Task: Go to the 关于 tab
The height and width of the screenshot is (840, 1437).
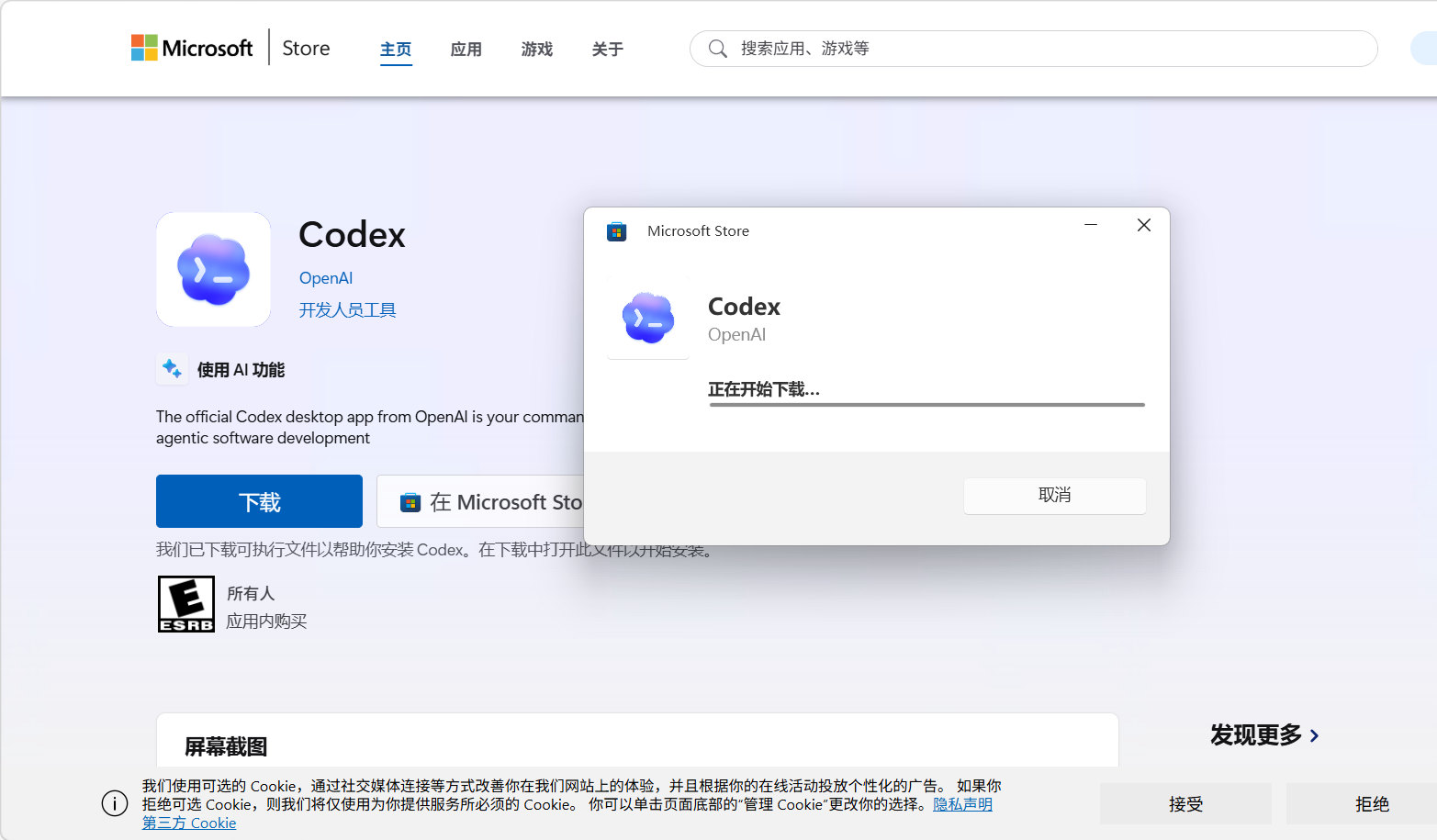Action: [x=608, y=50]
